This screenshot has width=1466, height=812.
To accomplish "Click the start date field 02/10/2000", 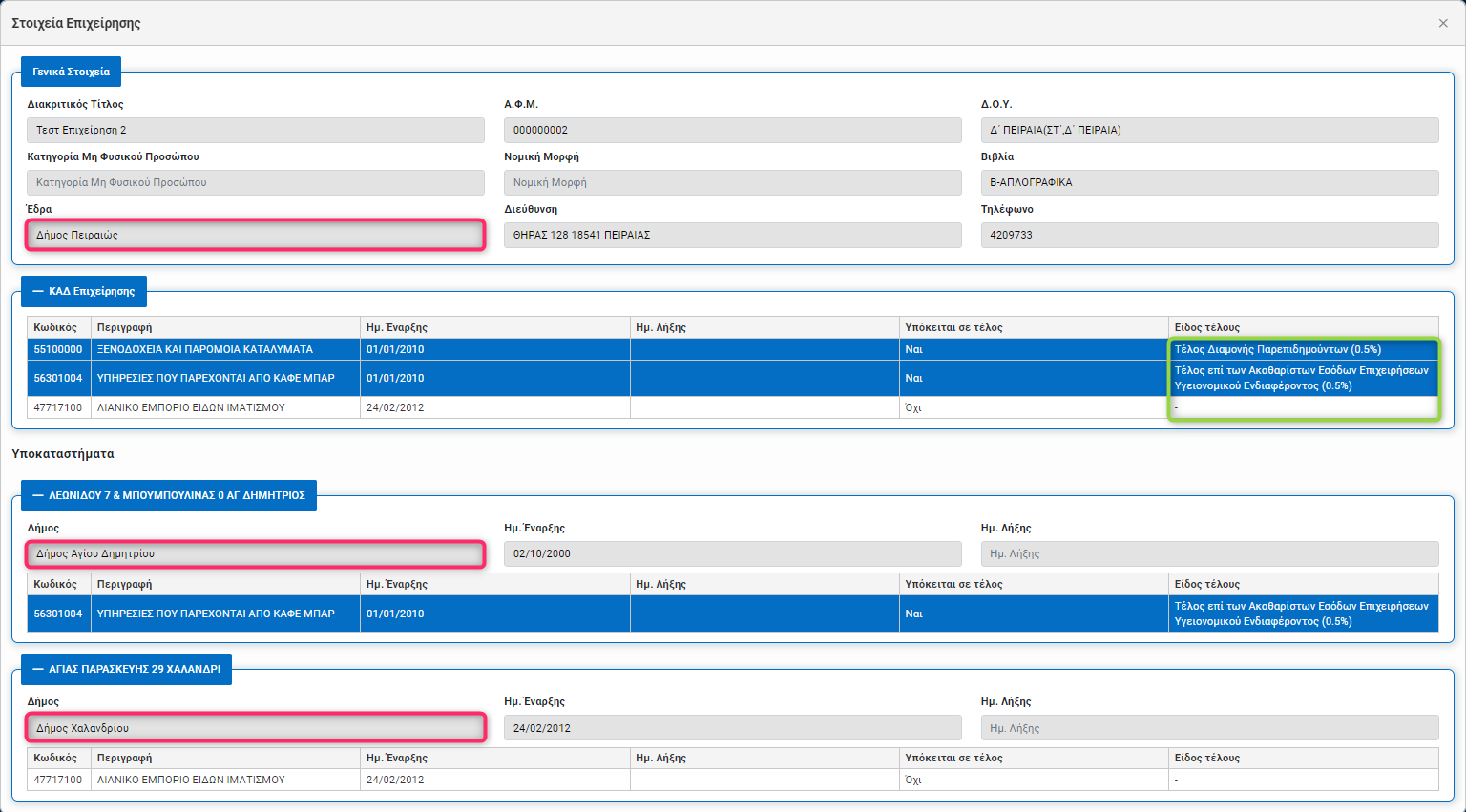I will 733,553.
